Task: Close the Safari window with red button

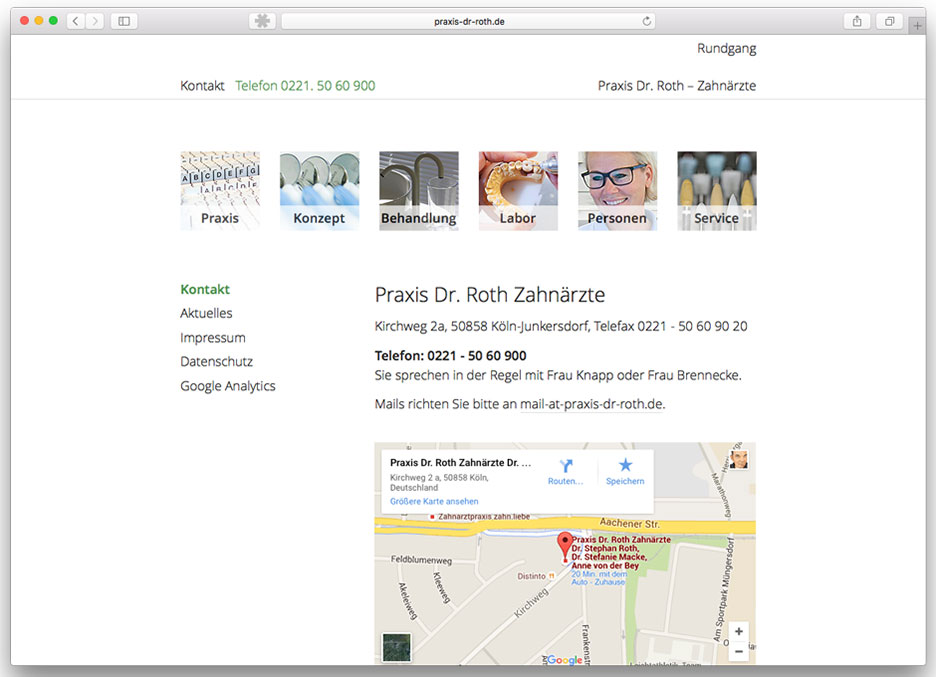Action: point(24,21)
